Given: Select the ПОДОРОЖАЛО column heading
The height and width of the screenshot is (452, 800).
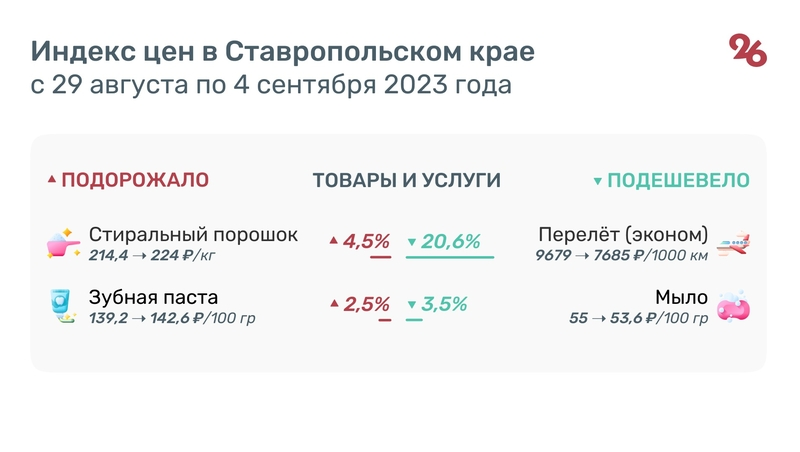Looking at the screenshot, I should click(x=135, y=180).
